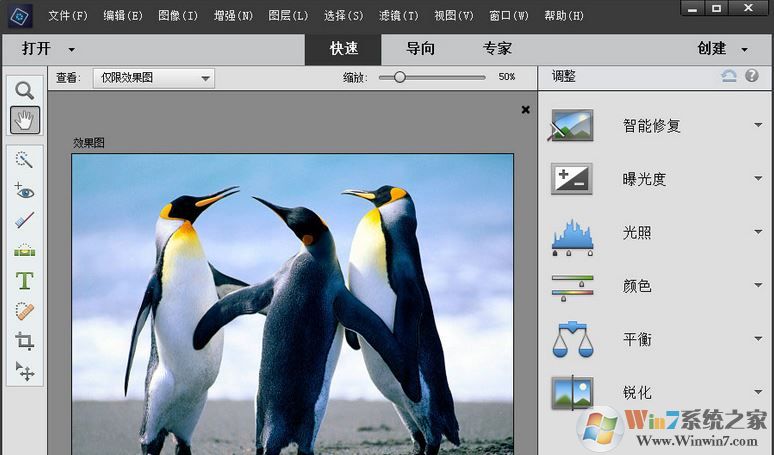Select the Hand tool
Screen dimensions: 774x455
(25, 120)
